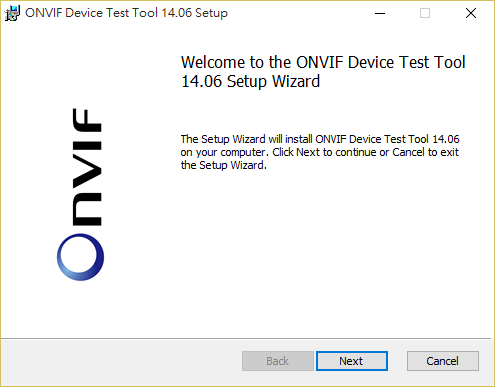Cancel the ONVIF Device Test Tool setup

point(443,361)
